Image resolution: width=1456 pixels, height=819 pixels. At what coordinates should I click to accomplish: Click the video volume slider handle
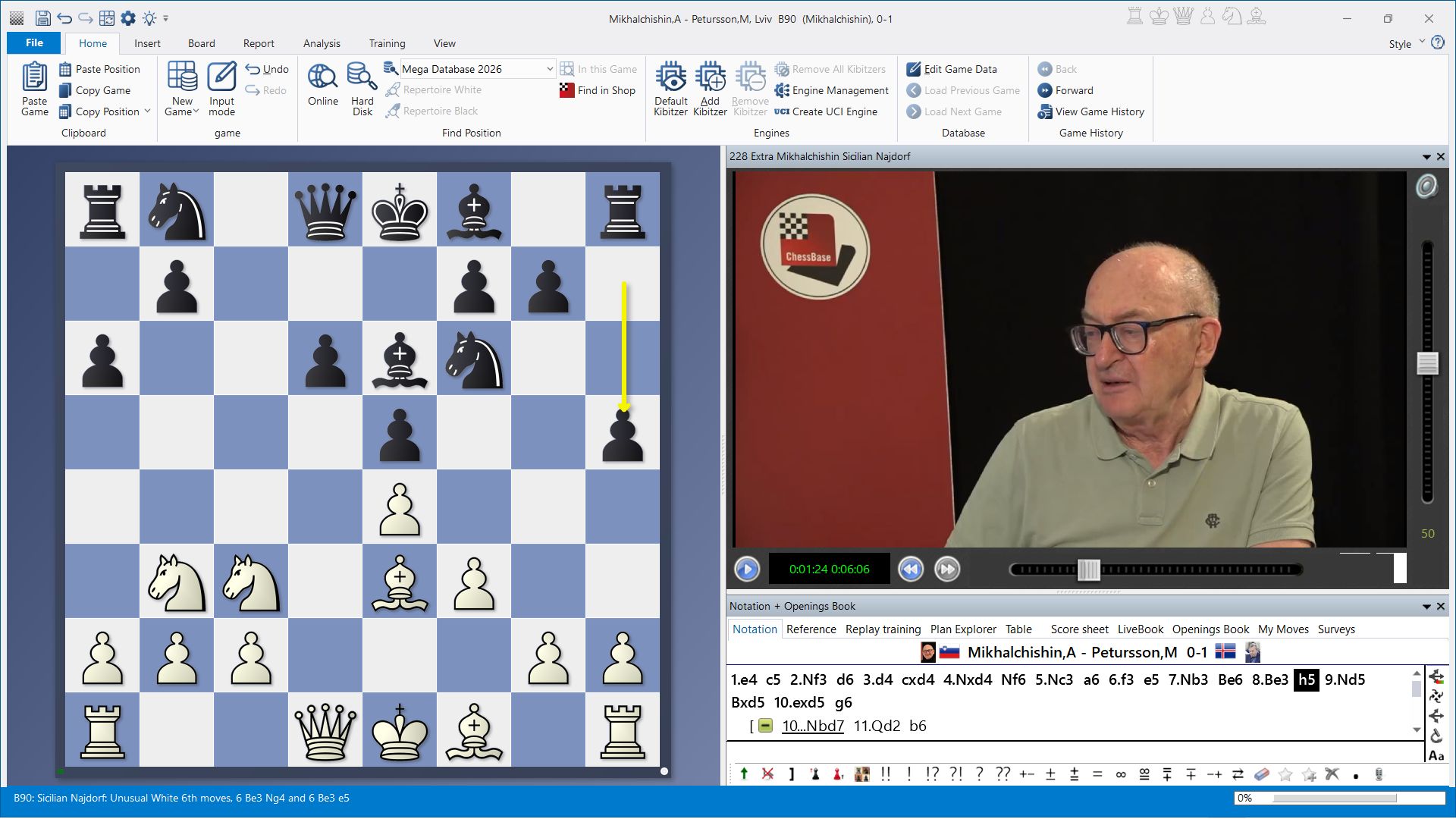point(1427,363)
